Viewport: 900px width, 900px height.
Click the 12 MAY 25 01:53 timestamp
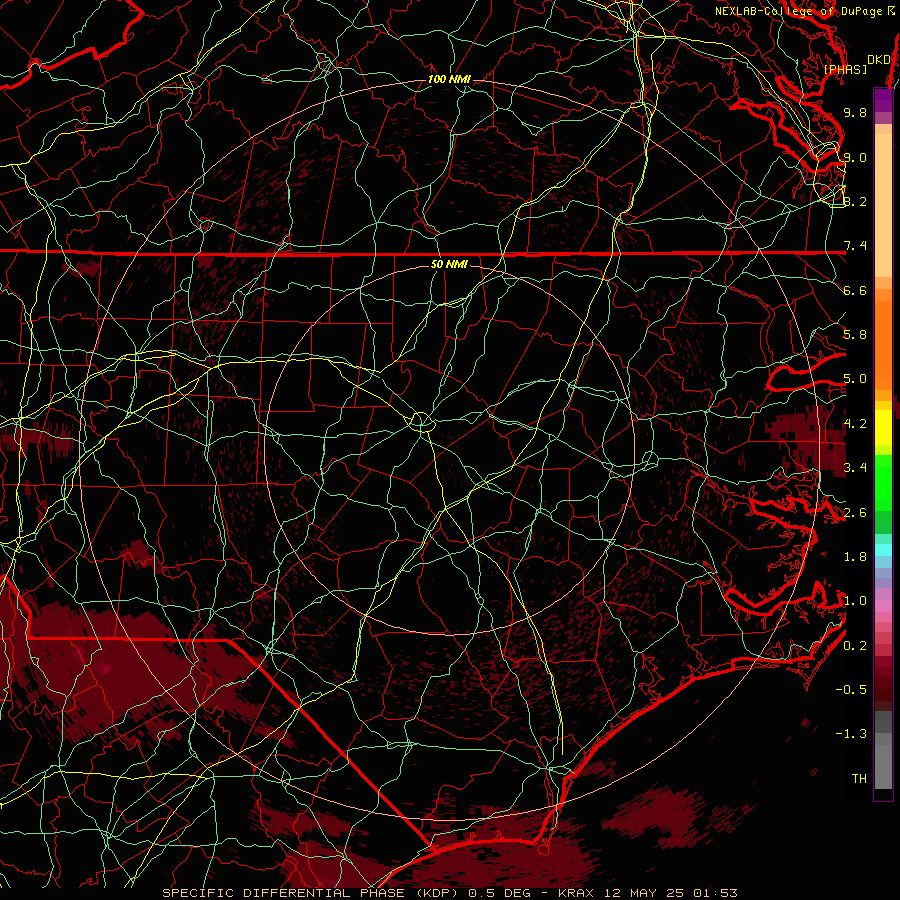tap(670, 893)
